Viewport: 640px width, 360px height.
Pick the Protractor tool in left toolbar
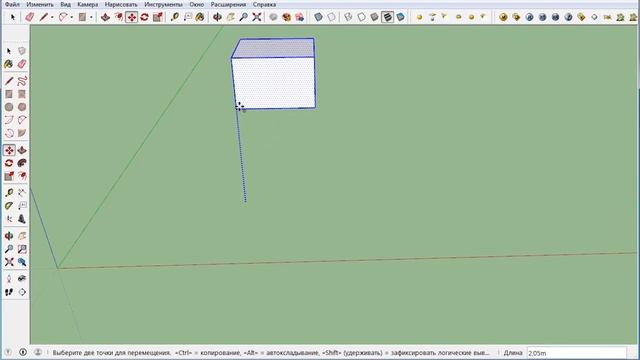pyautogui.click(x=9, y=206)
